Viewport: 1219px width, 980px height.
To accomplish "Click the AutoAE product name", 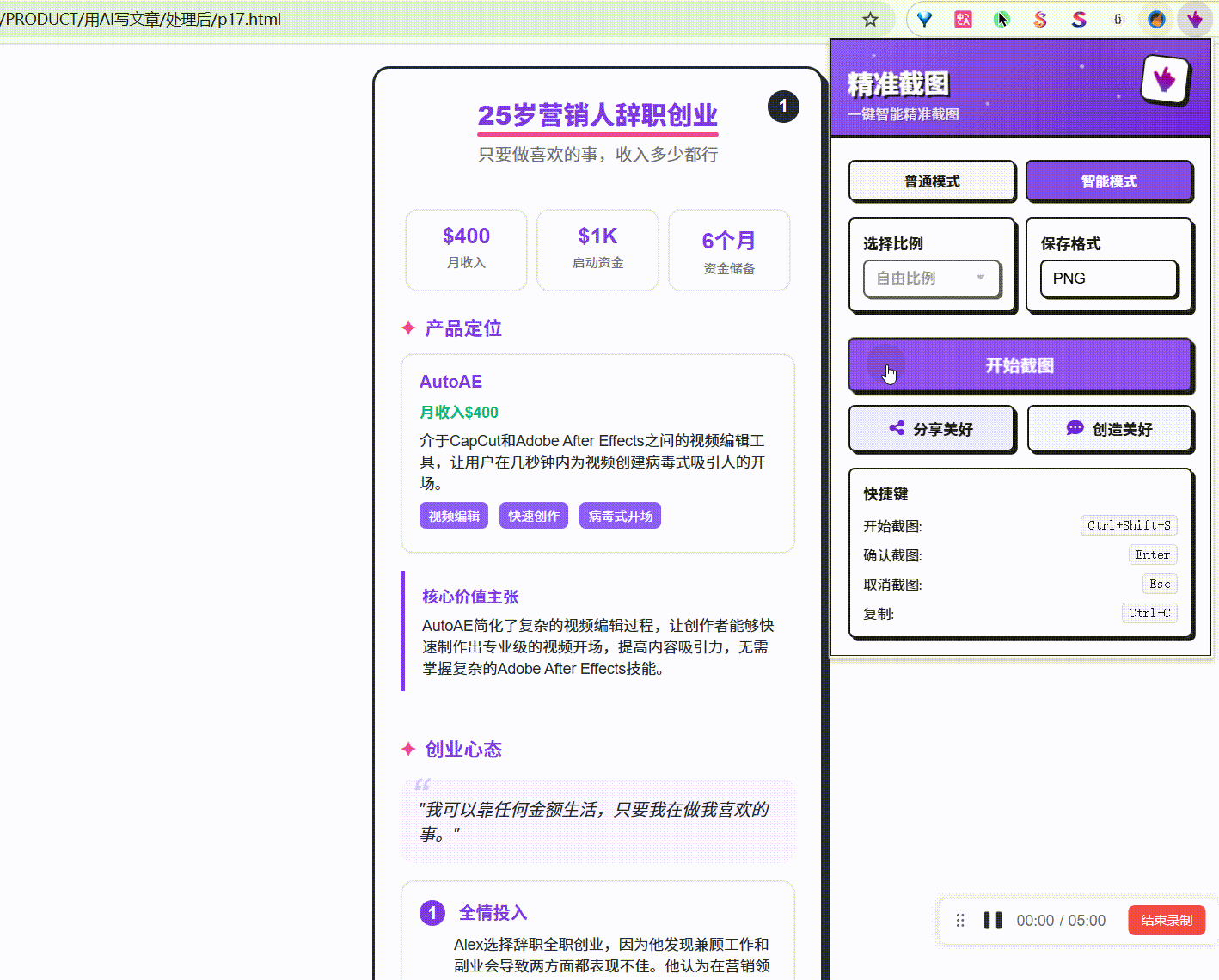I will coord(450,382).
